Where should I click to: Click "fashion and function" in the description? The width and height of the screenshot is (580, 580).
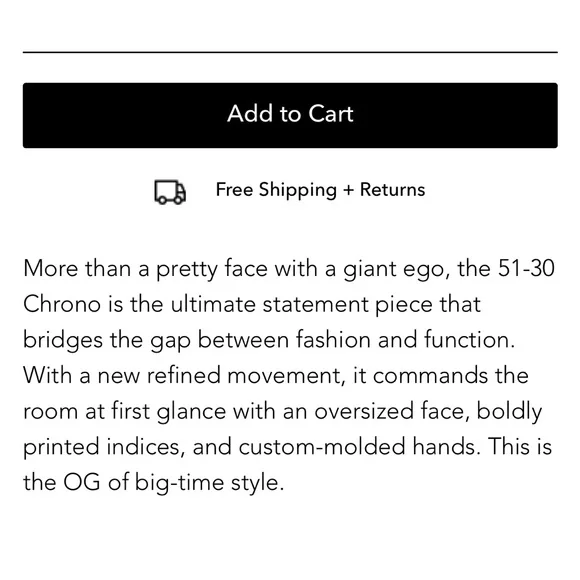[405, 340]
